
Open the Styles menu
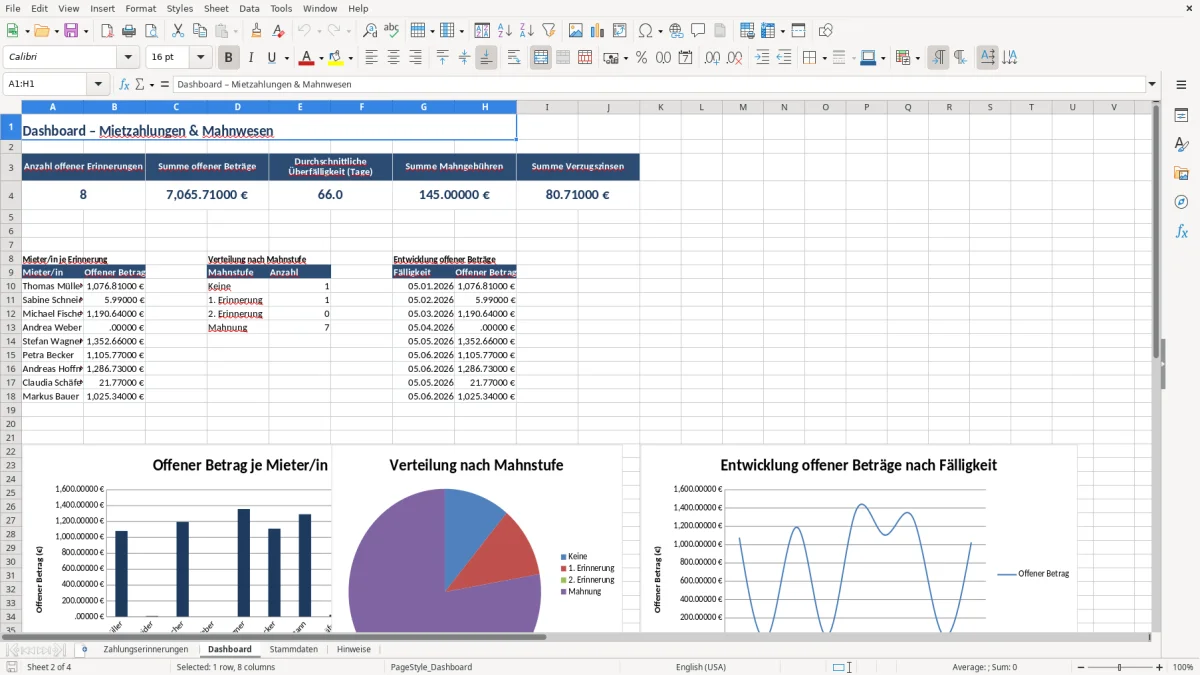pyautogui.click(x=180, y=8)
